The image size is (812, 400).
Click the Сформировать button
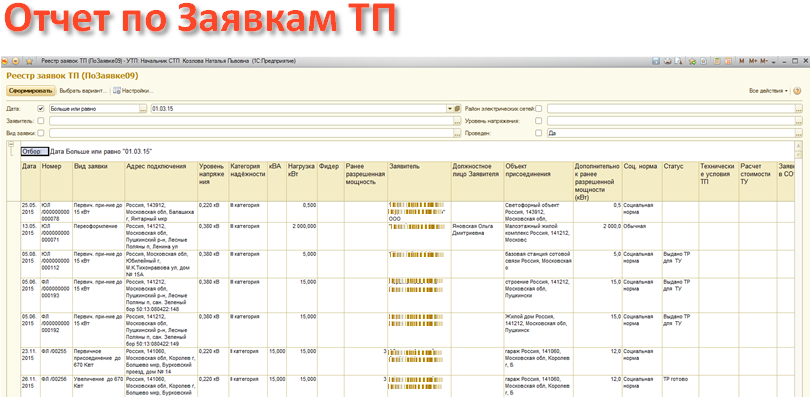[x=30, y=91]
